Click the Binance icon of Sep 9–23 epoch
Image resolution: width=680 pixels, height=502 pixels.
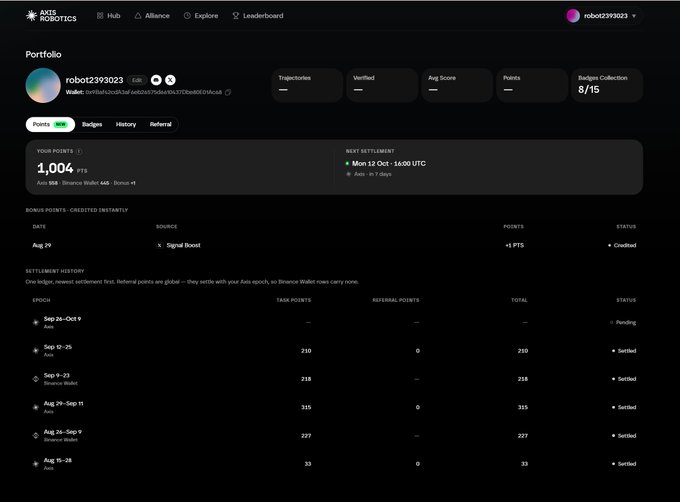coord(36,379)
